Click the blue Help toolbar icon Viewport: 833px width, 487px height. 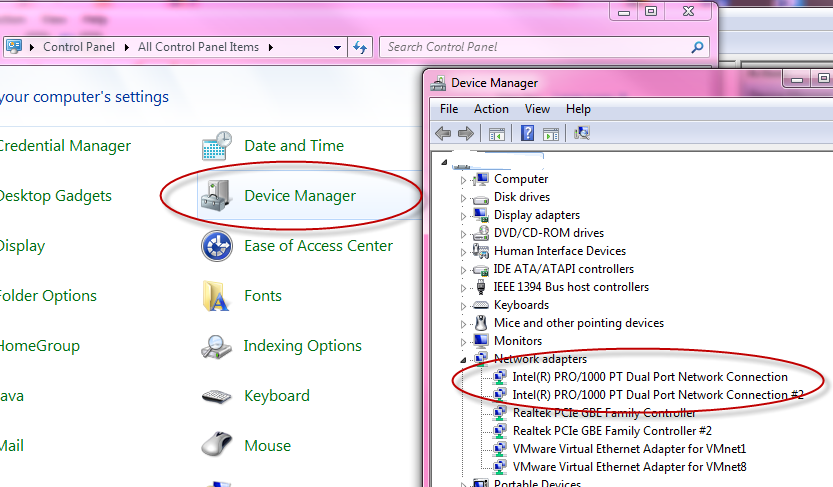528,133
